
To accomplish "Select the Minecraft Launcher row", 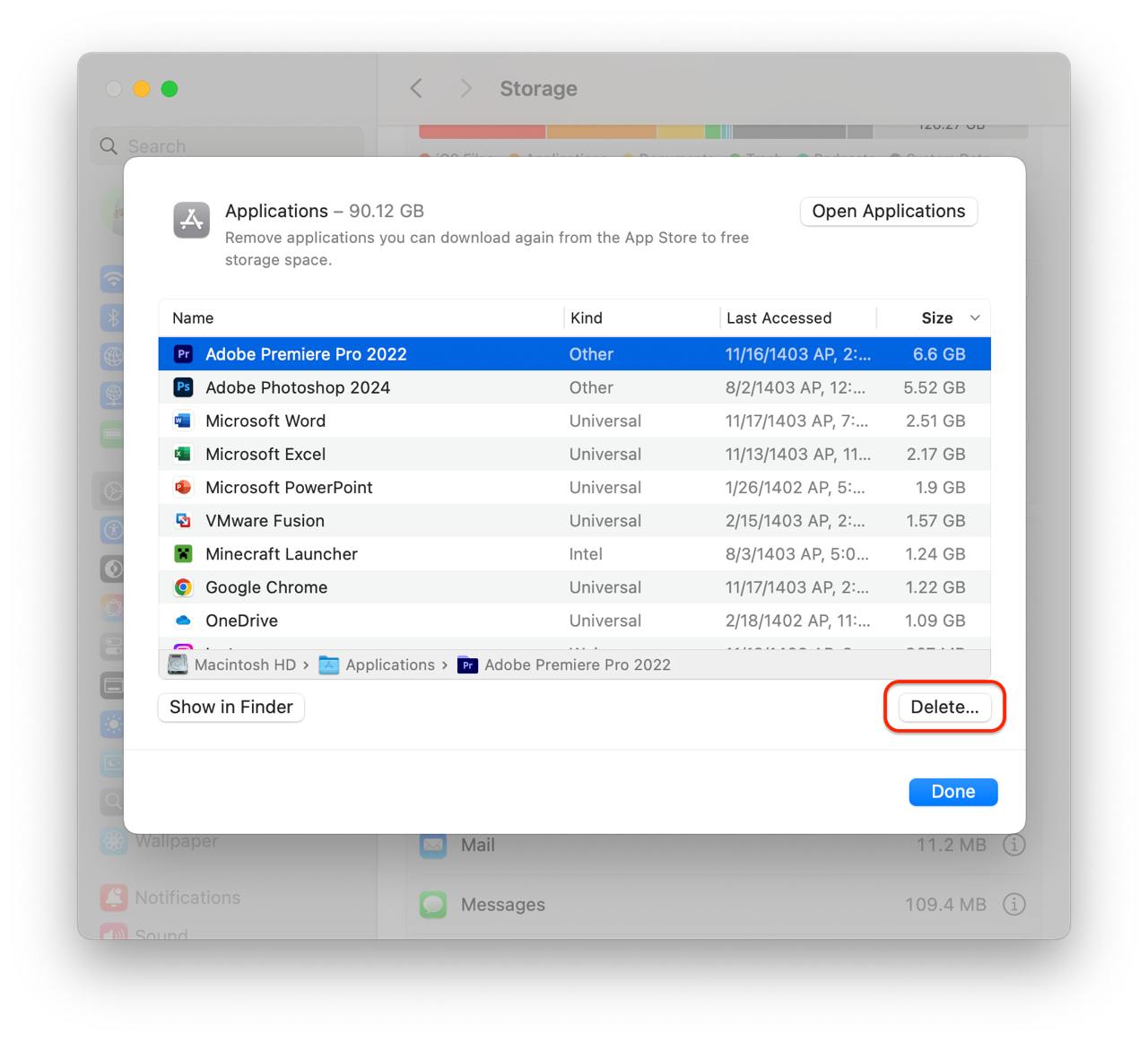I will point(575,554).
